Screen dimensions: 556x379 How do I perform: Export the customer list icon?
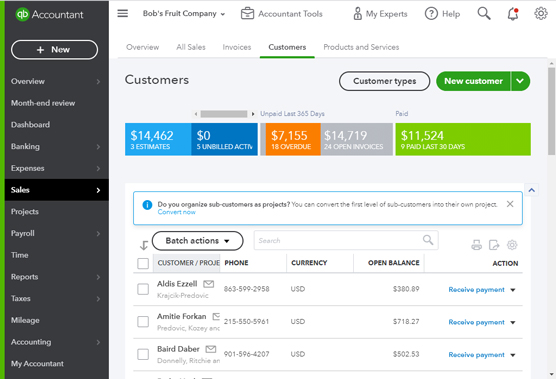pyautogui.click(x=494, y=245)
